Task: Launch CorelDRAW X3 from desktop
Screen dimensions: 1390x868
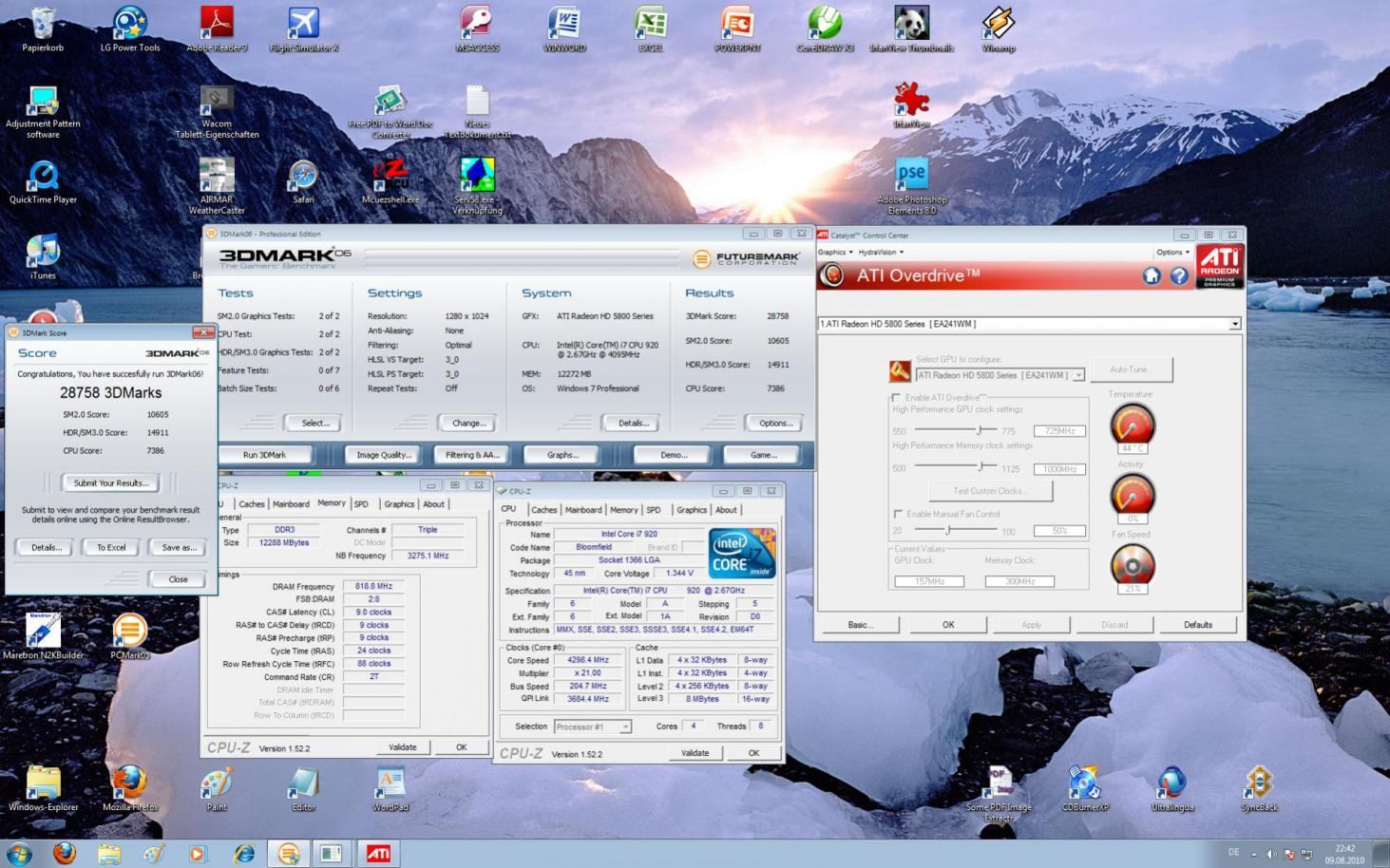Action: (x=825, y=28)
